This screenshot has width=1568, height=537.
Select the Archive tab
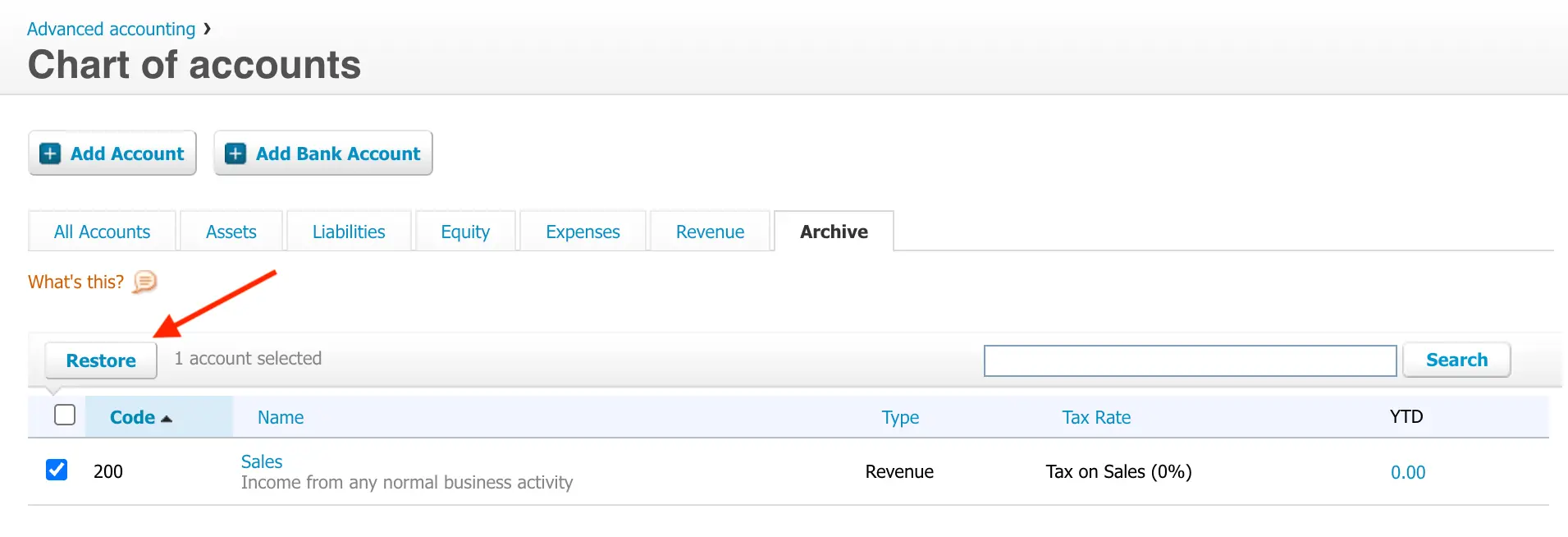[834, 232]
